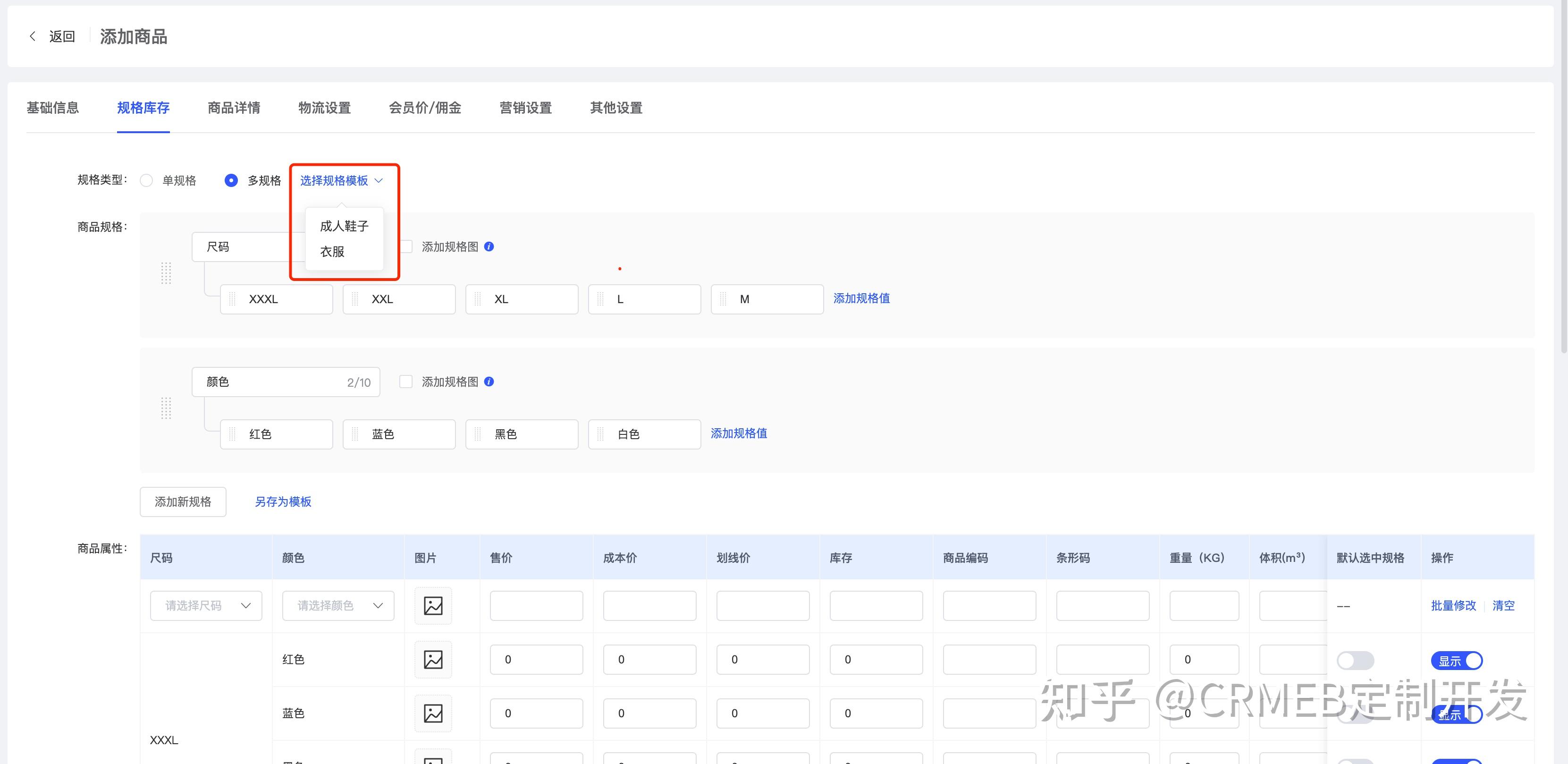Choose 衣服 from the template list
1568x764 pixels.
[345, 251]
